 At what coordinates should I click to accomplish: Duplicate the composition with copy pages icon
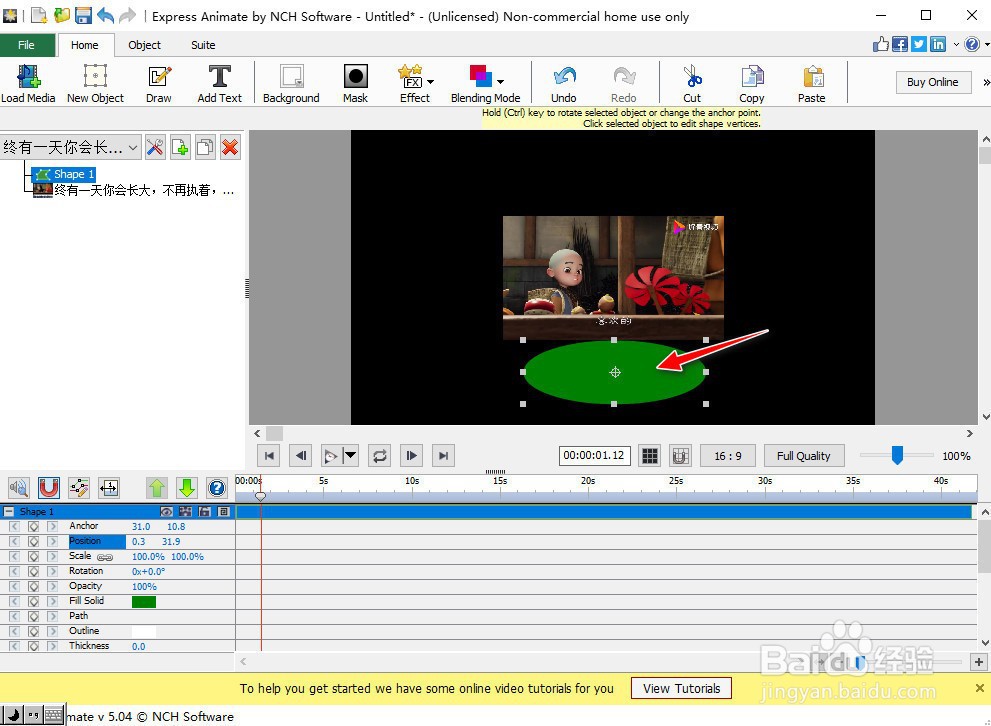pyautogui.click(x=205, y=147)
